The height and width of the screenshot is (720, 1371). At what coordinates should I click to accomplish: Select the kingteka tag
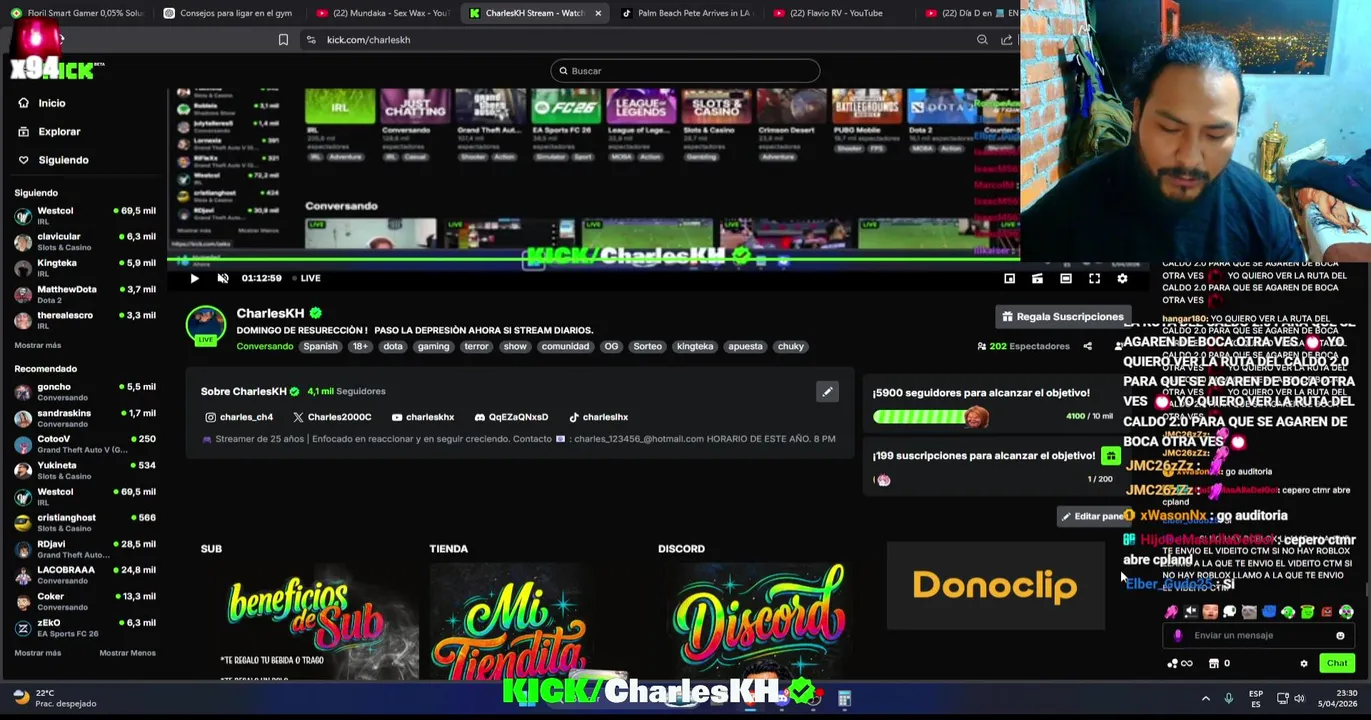pyautogui.click(x=695, y=346)
